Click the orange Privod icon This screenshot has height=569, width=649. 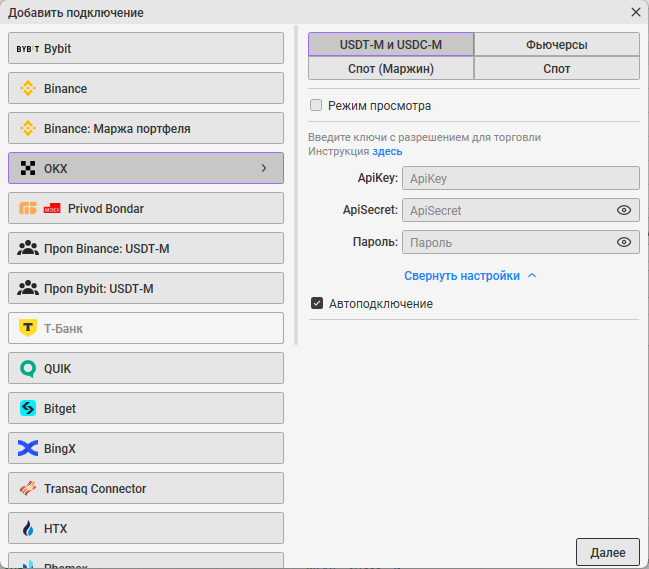(x=28, y=209)
